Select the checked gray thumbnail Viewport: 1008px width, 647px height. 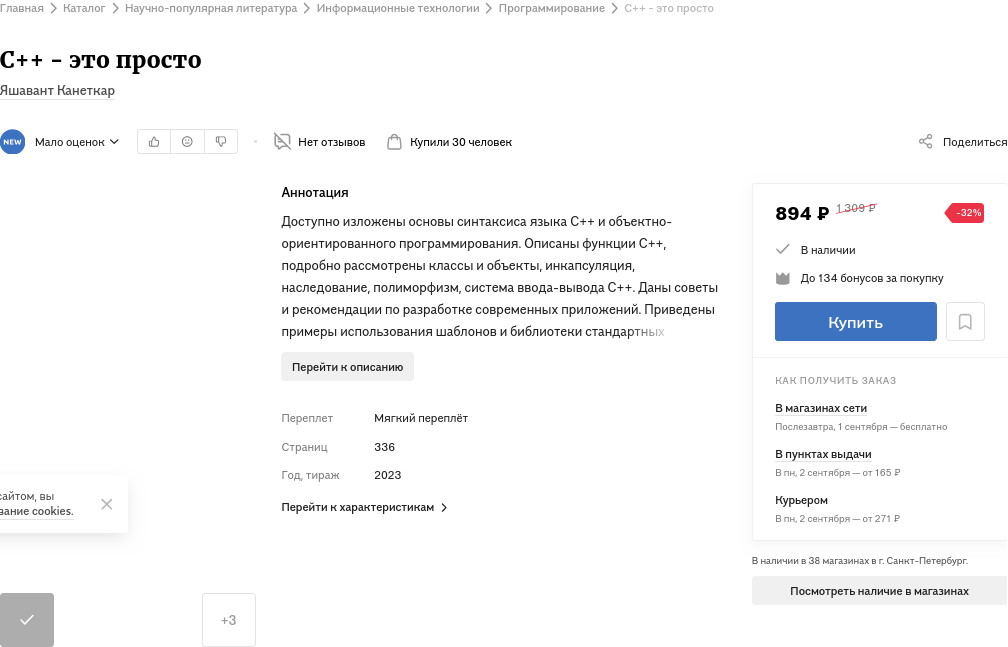27,620
